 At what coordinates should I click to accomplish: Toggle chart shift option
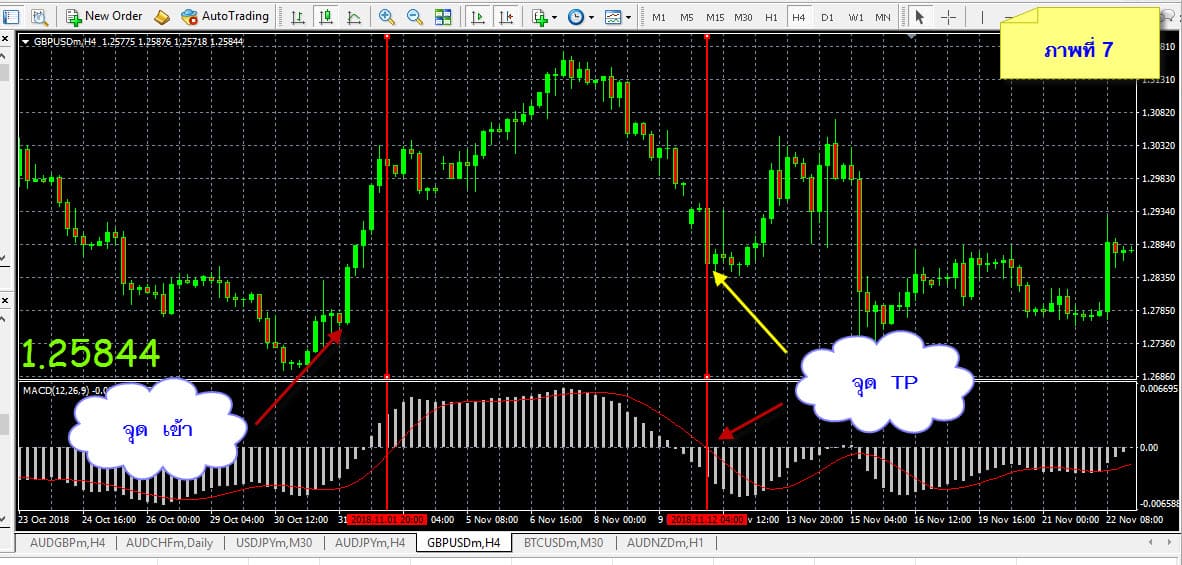click(507, 17)
